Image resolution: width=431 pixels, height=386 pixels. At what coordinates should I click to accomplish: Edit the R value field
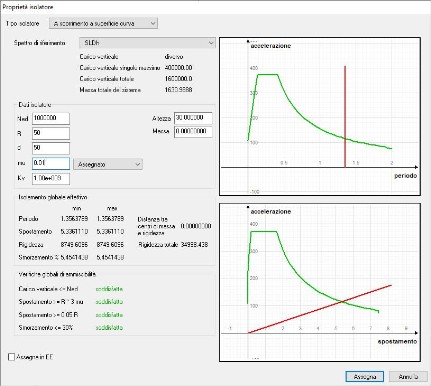tap(51, 133)
